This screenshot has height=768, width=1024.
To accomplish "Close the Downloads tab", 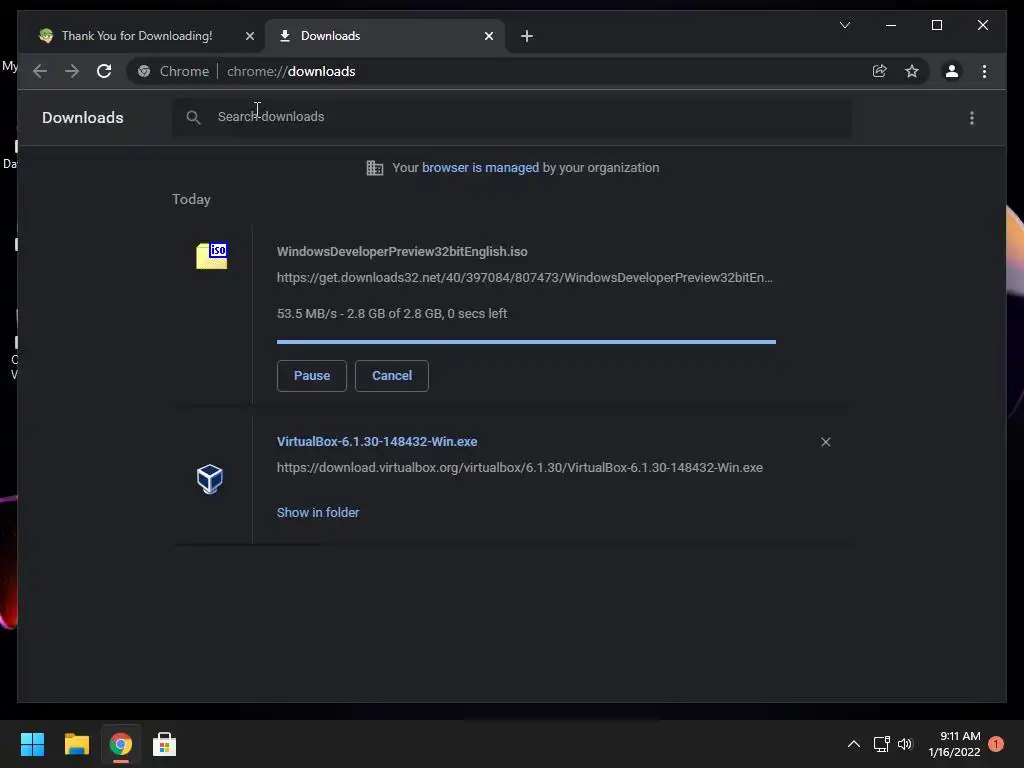I will (x=489, y=36).
